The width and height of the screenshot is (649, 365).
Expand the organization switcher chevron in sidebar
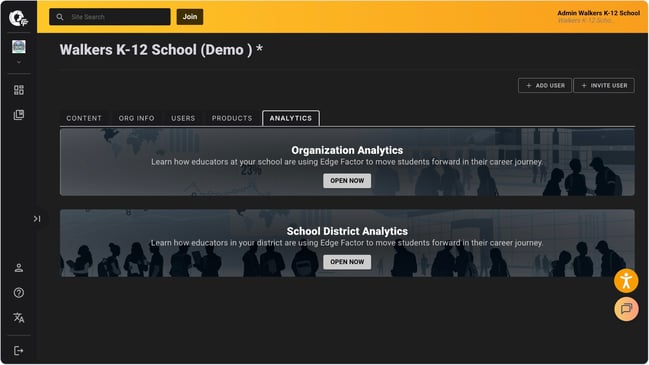coord(19,62)
